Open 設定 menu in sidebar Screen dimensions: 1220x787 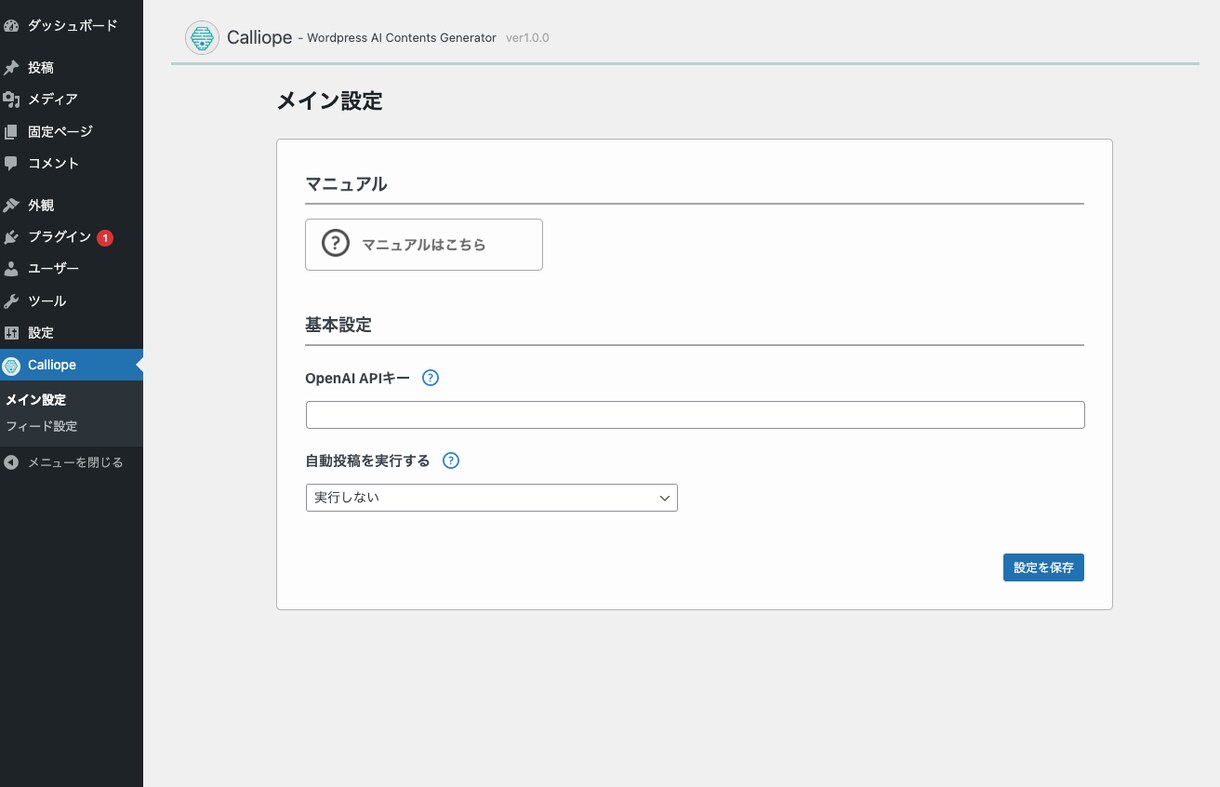point(71,333)
